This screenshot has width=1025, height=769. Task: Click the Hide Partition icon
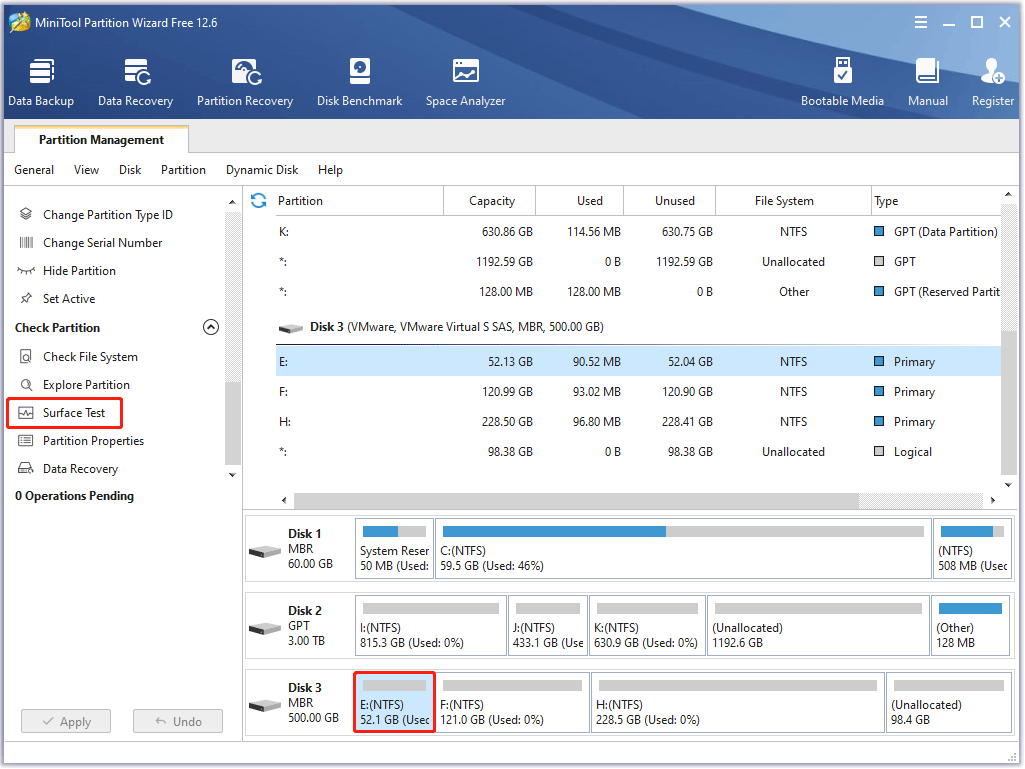pyautogui.click(x=26, y=271)
